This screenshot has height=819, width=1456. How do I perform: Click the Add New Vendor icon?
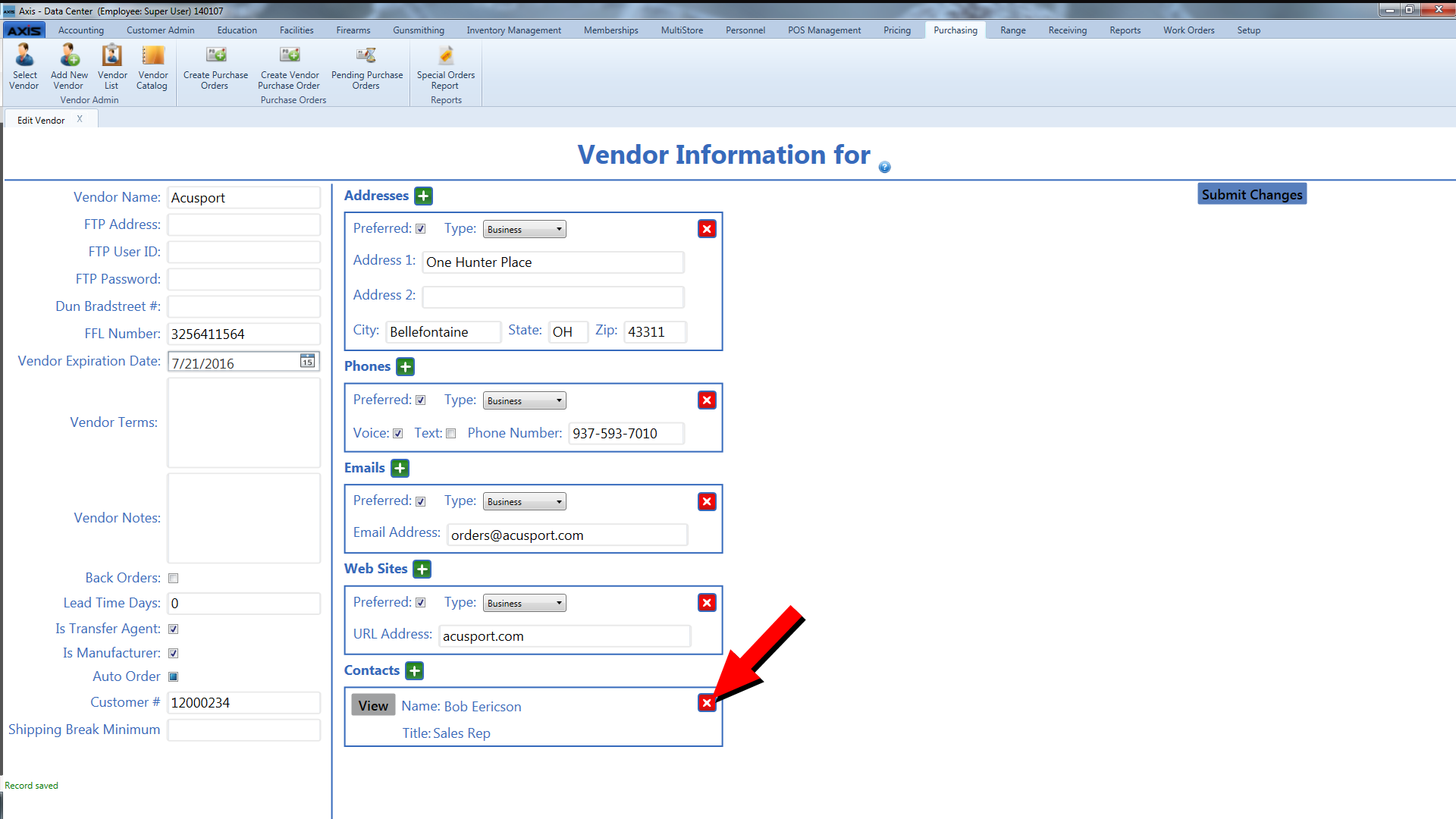(69, 67)
